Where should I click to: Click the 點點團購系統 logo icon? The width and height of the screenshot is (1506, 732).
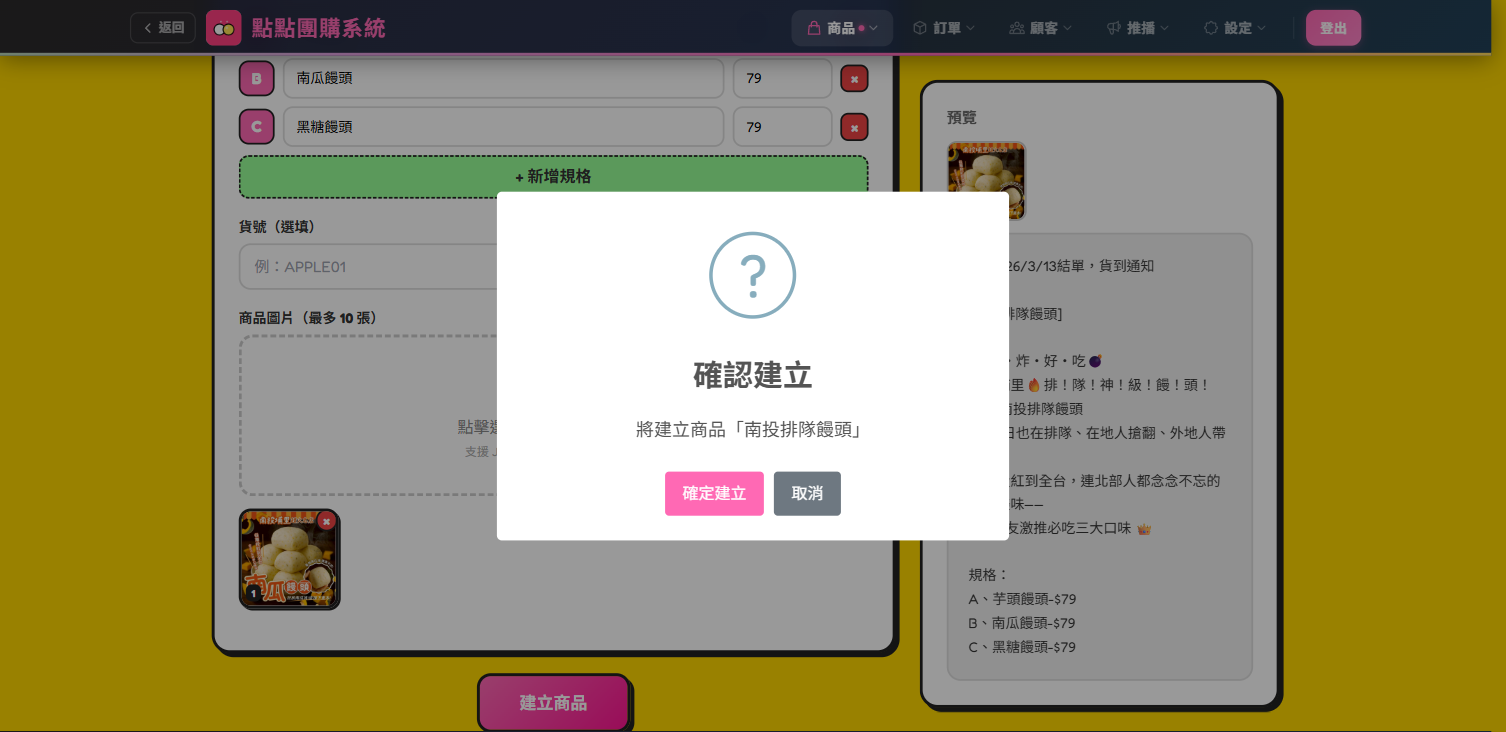click(223, 27)
